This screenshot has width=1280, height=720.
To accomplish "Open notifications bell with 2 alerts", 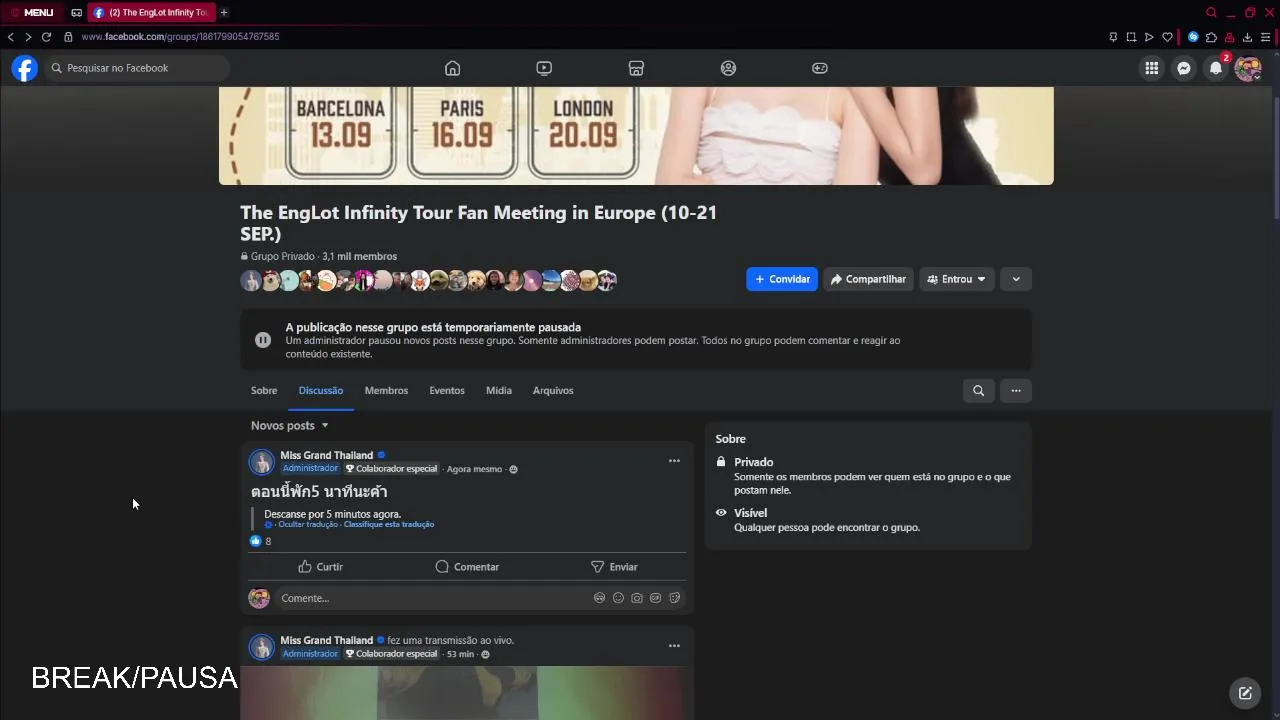I will pyautogui.click(x=1216, y=68).
